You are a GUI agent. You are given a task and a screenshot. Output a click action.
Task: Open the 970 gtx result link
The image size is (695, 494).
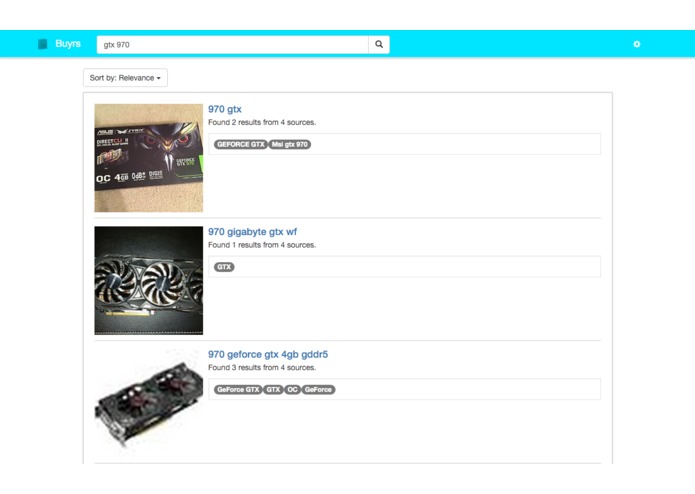[x=225, y=109]
